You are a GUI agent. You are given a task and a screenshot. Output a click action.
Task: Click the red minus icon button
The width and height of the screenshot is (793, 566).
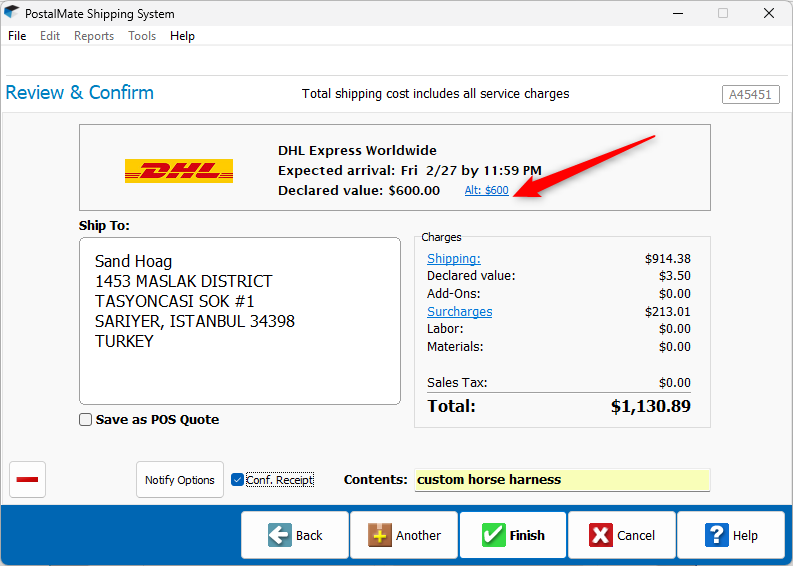(28, 480)
